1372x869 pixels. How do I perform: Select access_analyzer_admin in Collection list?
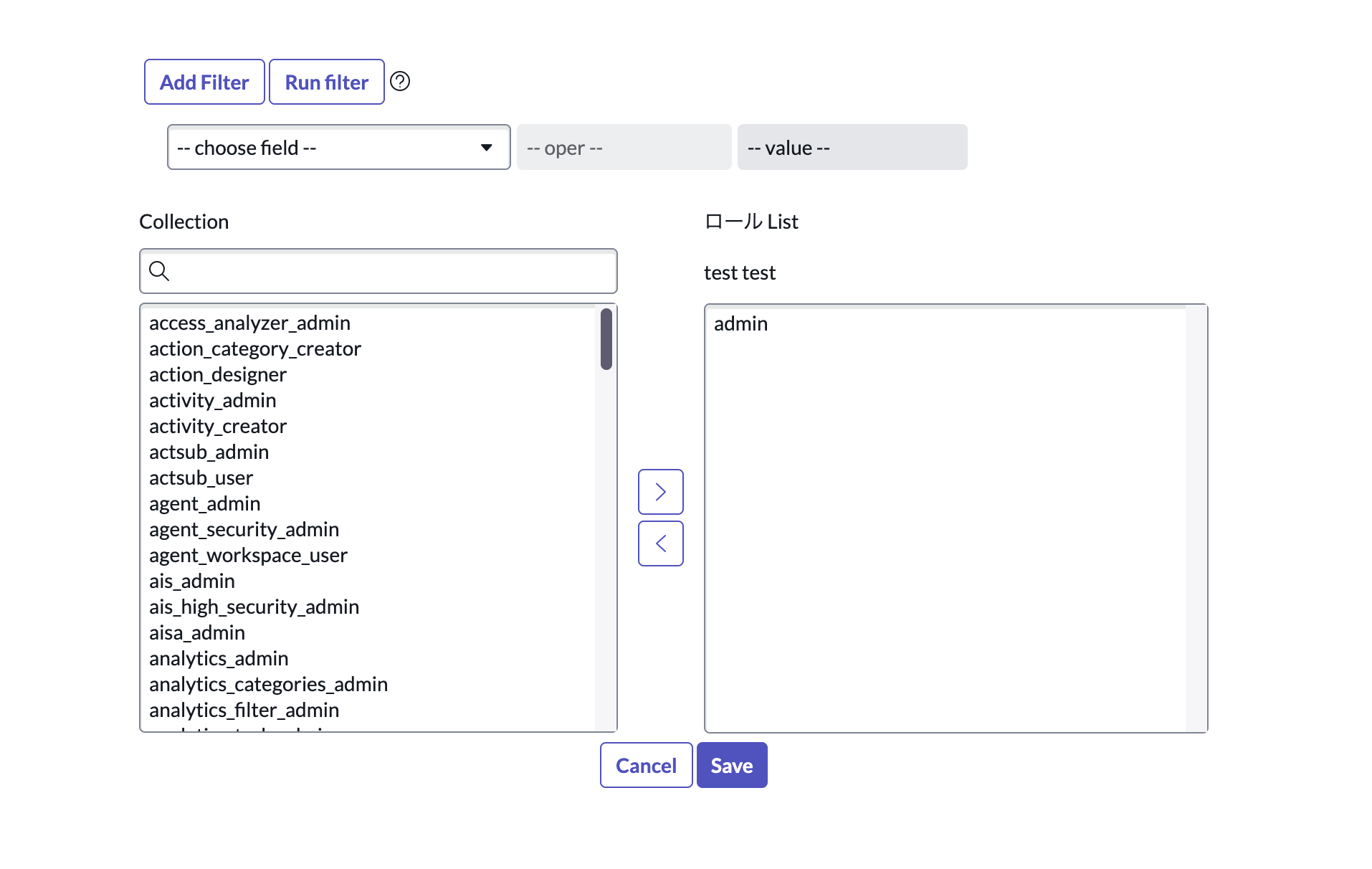pos(249,323)
